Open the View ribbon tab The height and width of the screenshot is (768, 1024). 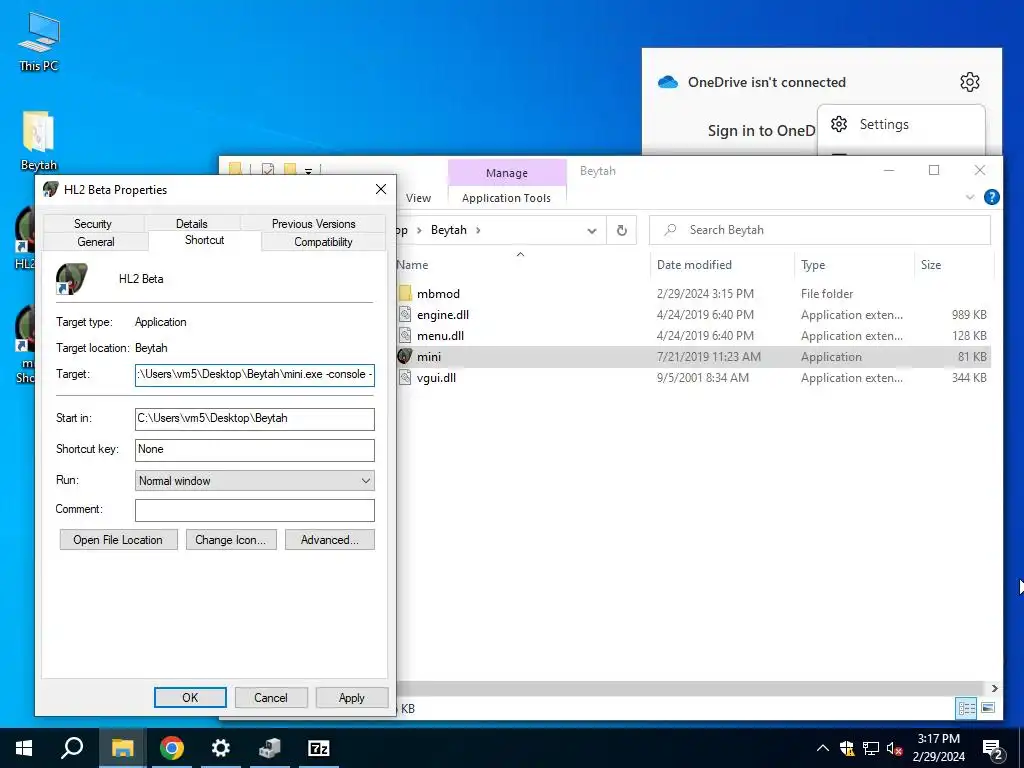tap(418, 198)
